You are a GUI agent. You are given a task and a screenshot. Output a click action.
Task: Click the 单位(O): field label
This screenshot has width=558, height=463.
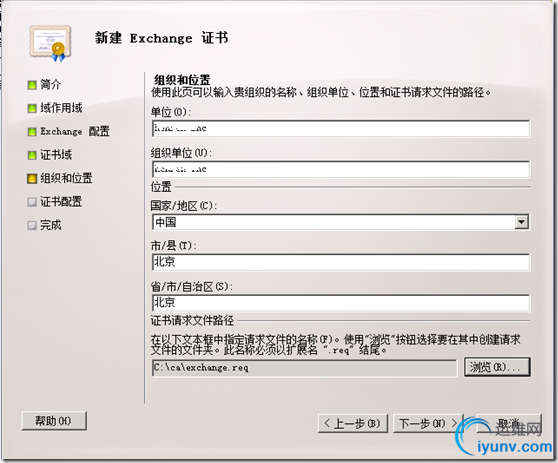click(171, 112)
